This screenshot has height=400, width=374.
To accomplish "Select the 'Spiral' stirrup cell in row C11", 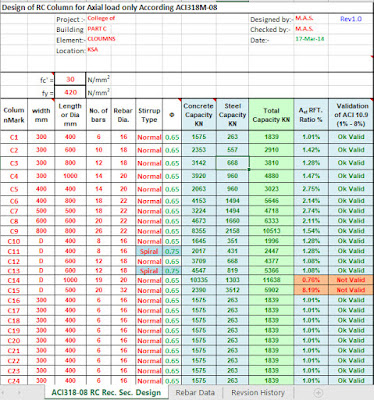I will (149, 251).
